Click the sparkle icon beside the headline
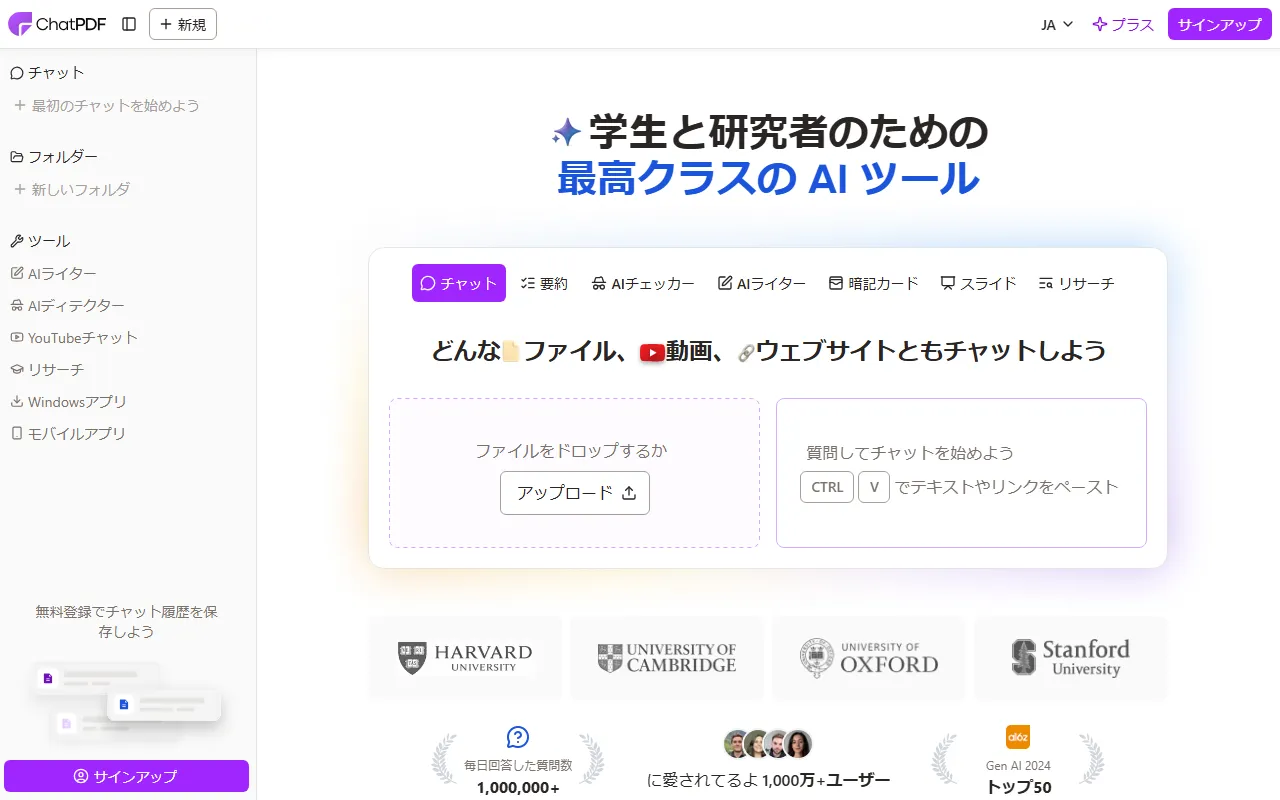The height and width of the screenshot is (800, 1280). (x=566, y=132)
